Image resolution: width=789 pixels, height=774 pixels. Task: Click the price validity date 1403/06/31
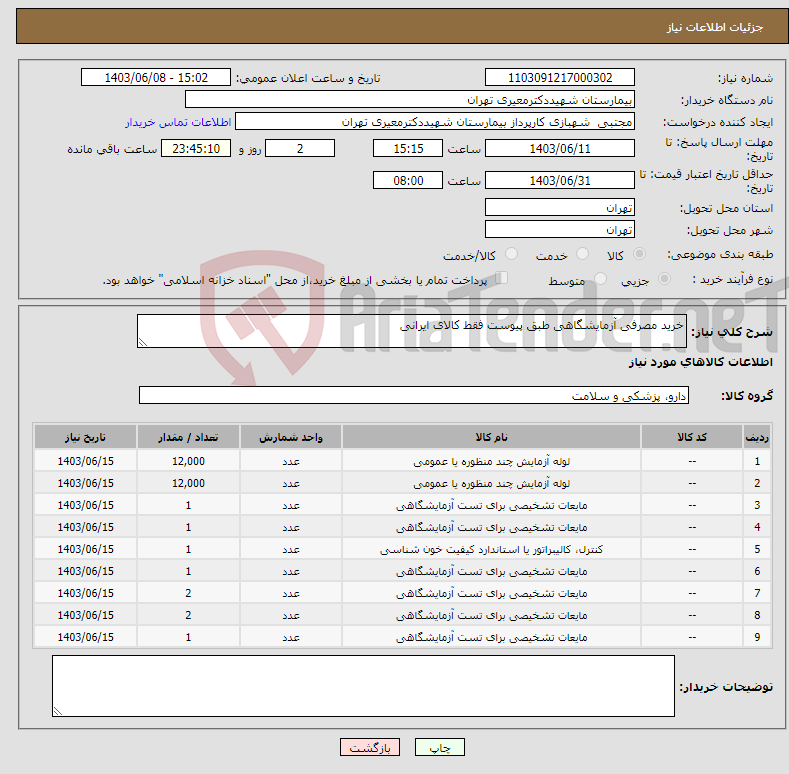pos(560,180)
